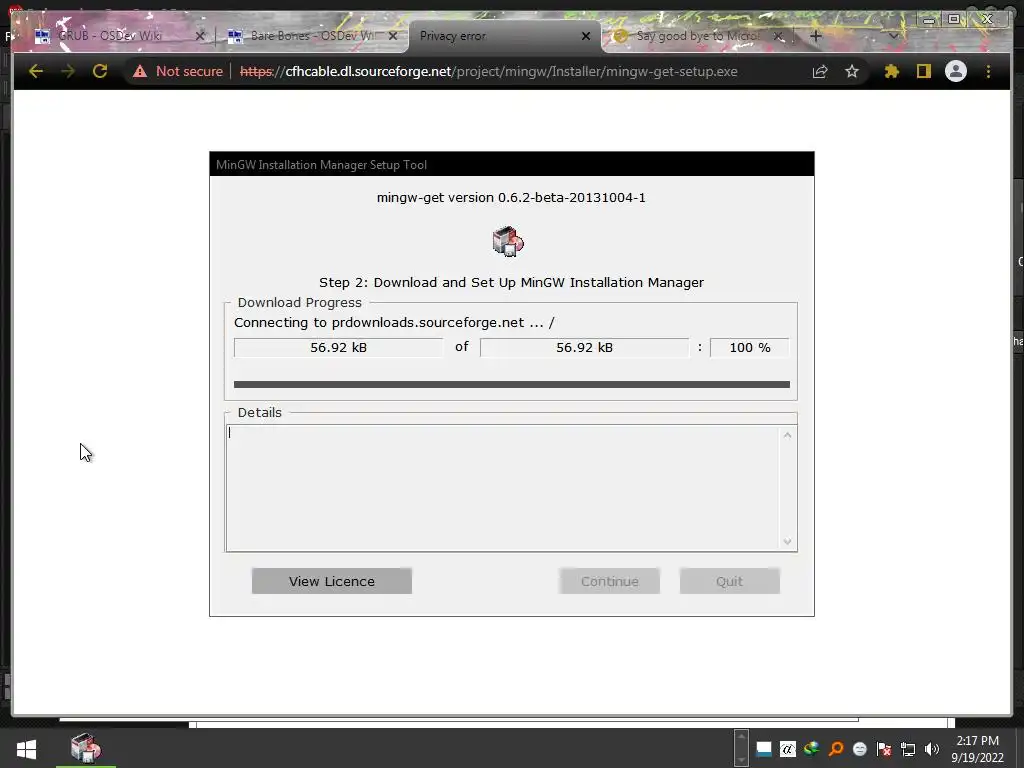Click the tray toolbar up arrow
Screen dimensions: 1024x768
click(x=741, y=737)
